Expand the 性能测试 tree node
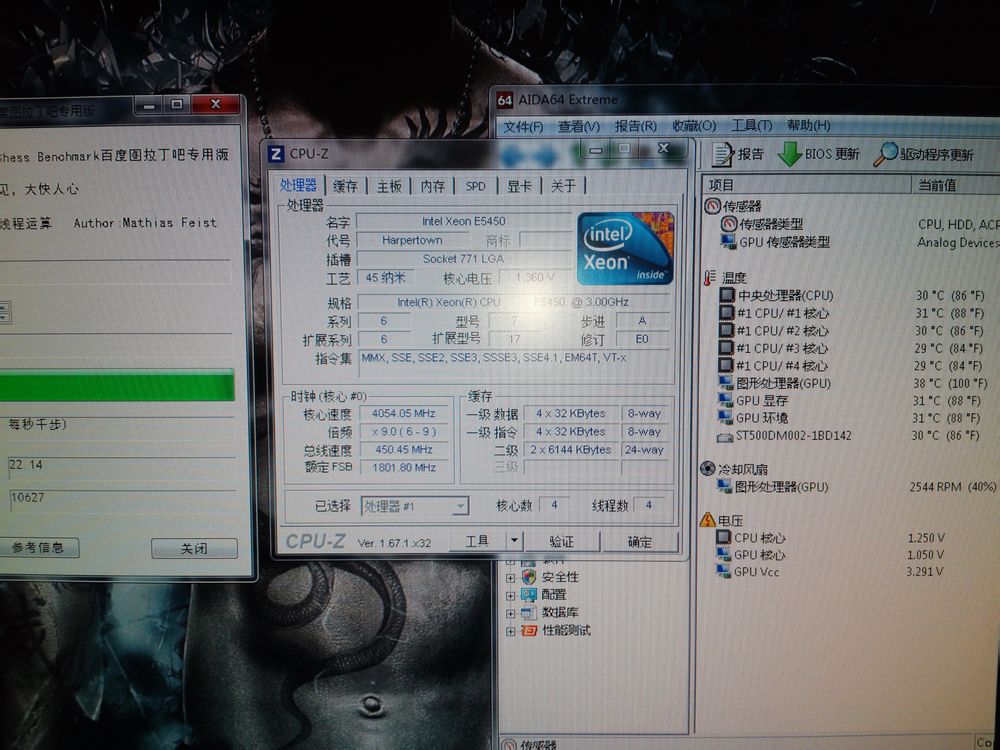 (510, 631)
